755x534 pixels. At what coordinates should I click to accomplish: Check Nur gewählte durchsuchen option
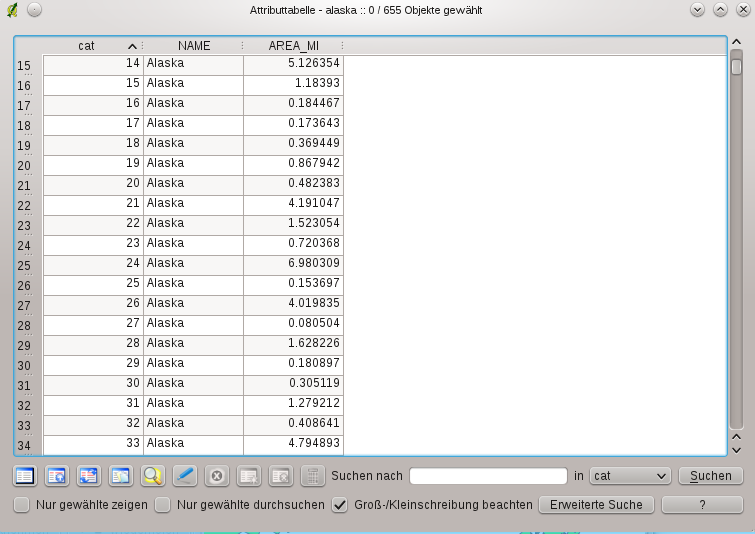162,505
